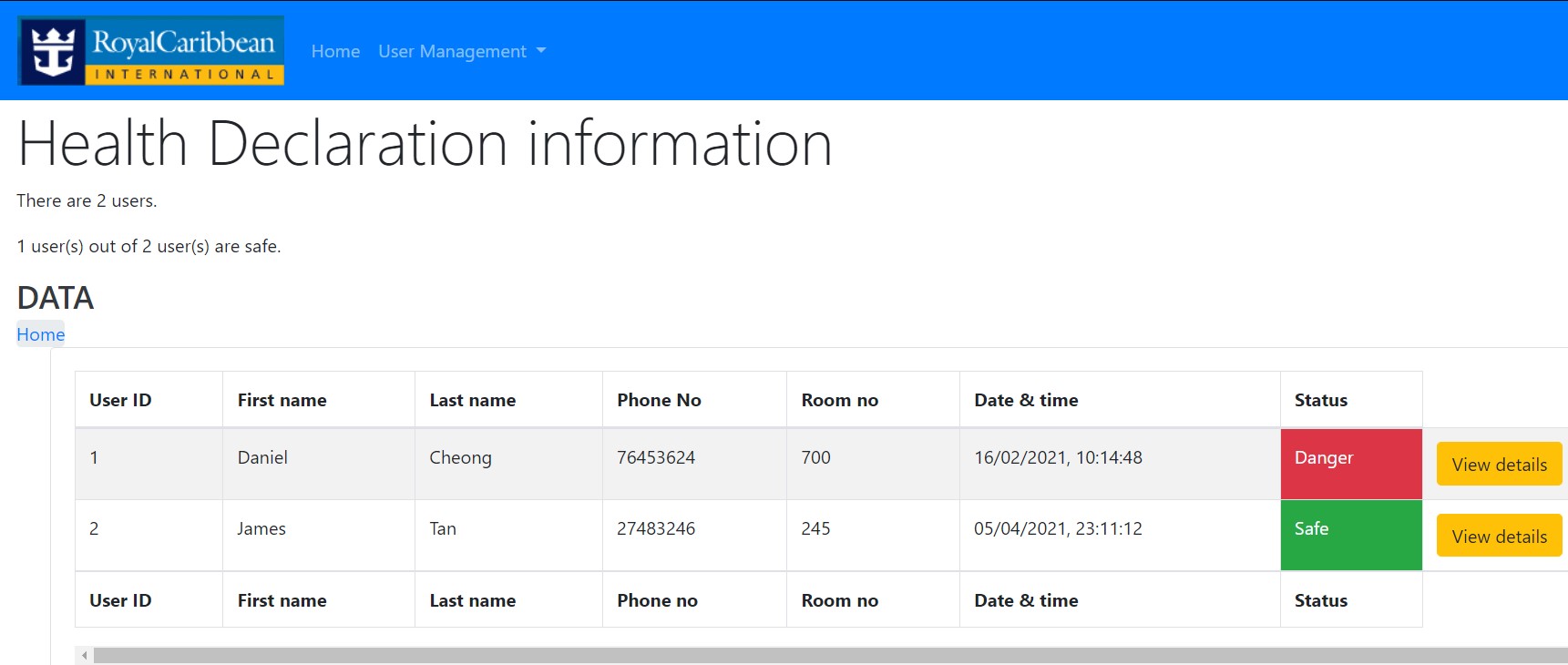
Task: View details for Daniel Cheong
Action: click(1499, 465)
